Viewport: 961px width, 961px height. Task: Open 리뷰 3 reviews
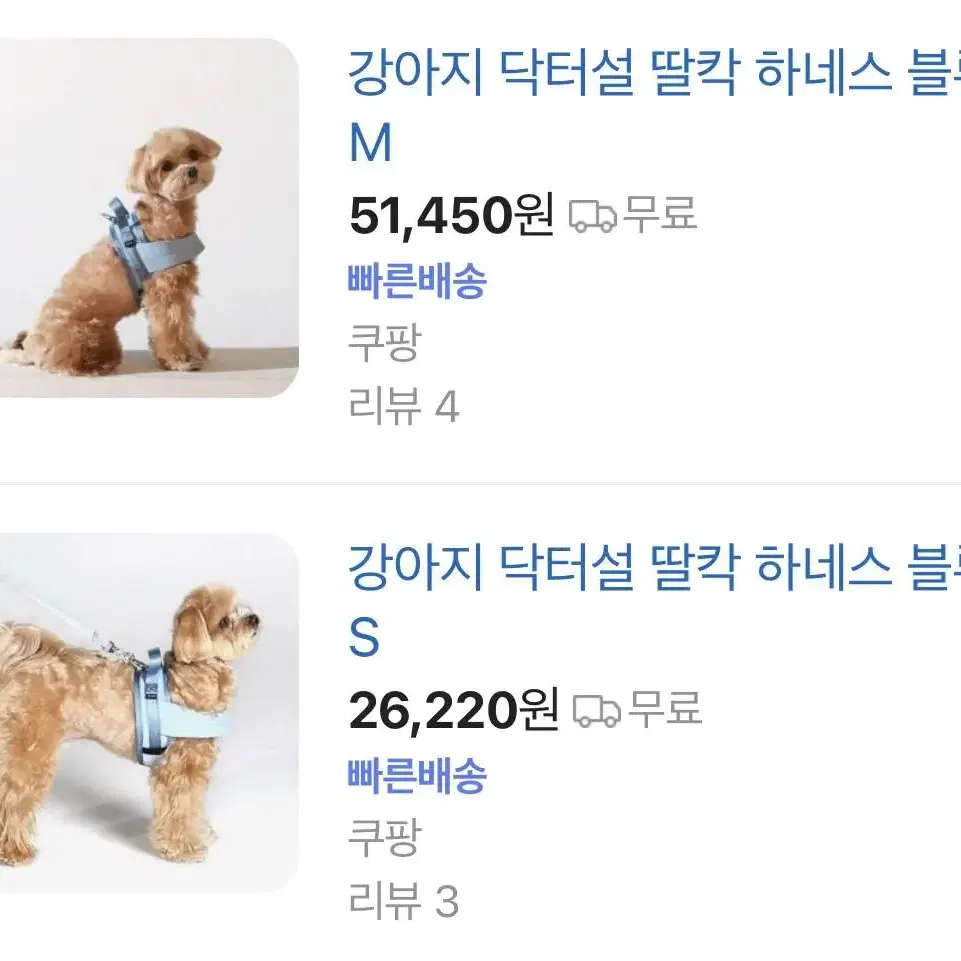[404, 901]
